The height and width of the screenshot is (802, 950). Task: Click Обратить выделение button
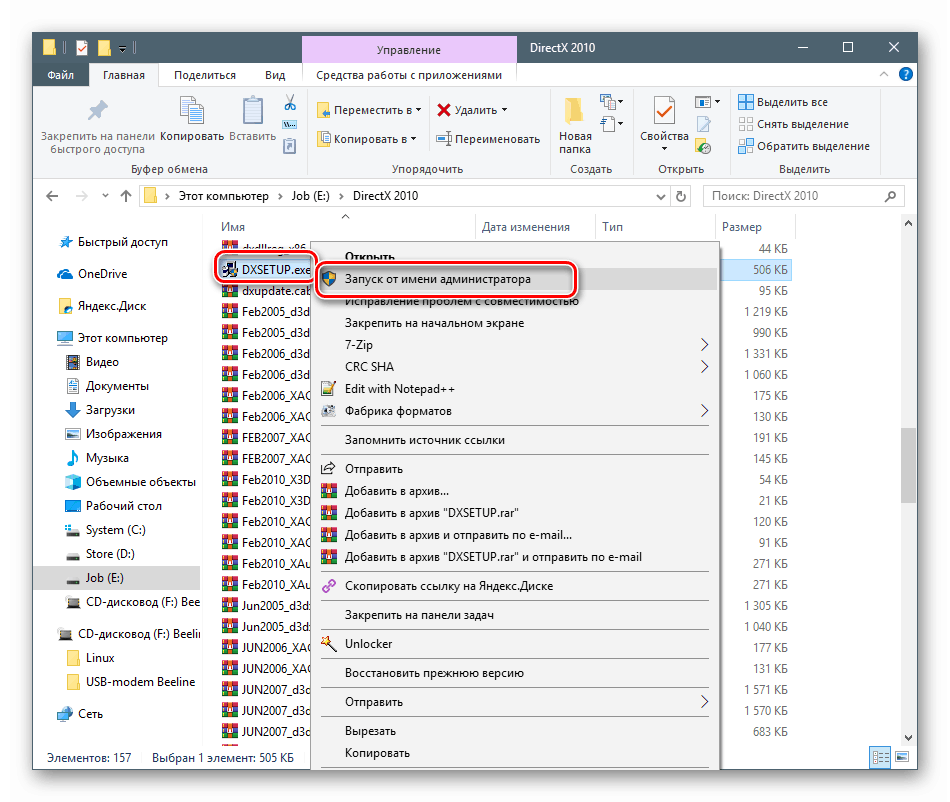(804, 146)
